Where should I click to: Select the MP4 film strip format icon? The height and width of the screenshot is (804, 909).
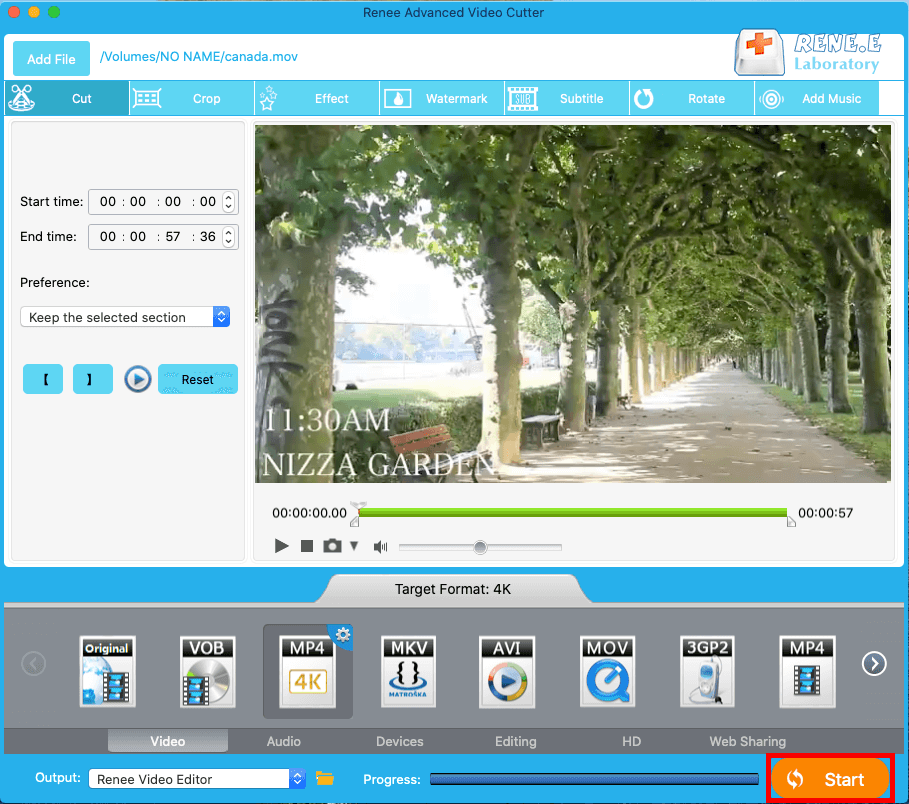808,671
